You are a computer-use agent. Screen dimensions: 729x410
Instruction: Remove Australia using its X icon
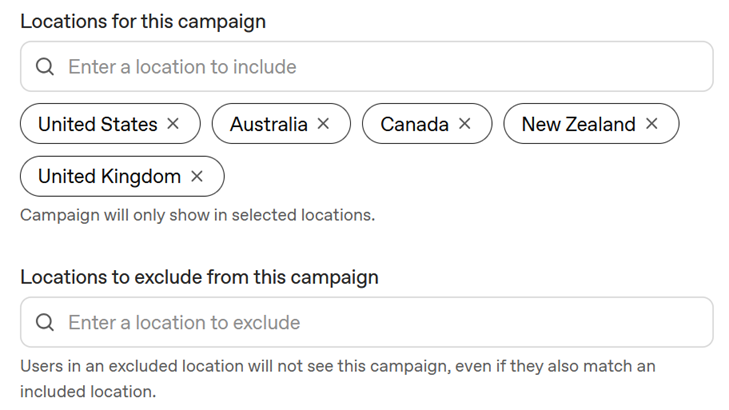point(323,124)
